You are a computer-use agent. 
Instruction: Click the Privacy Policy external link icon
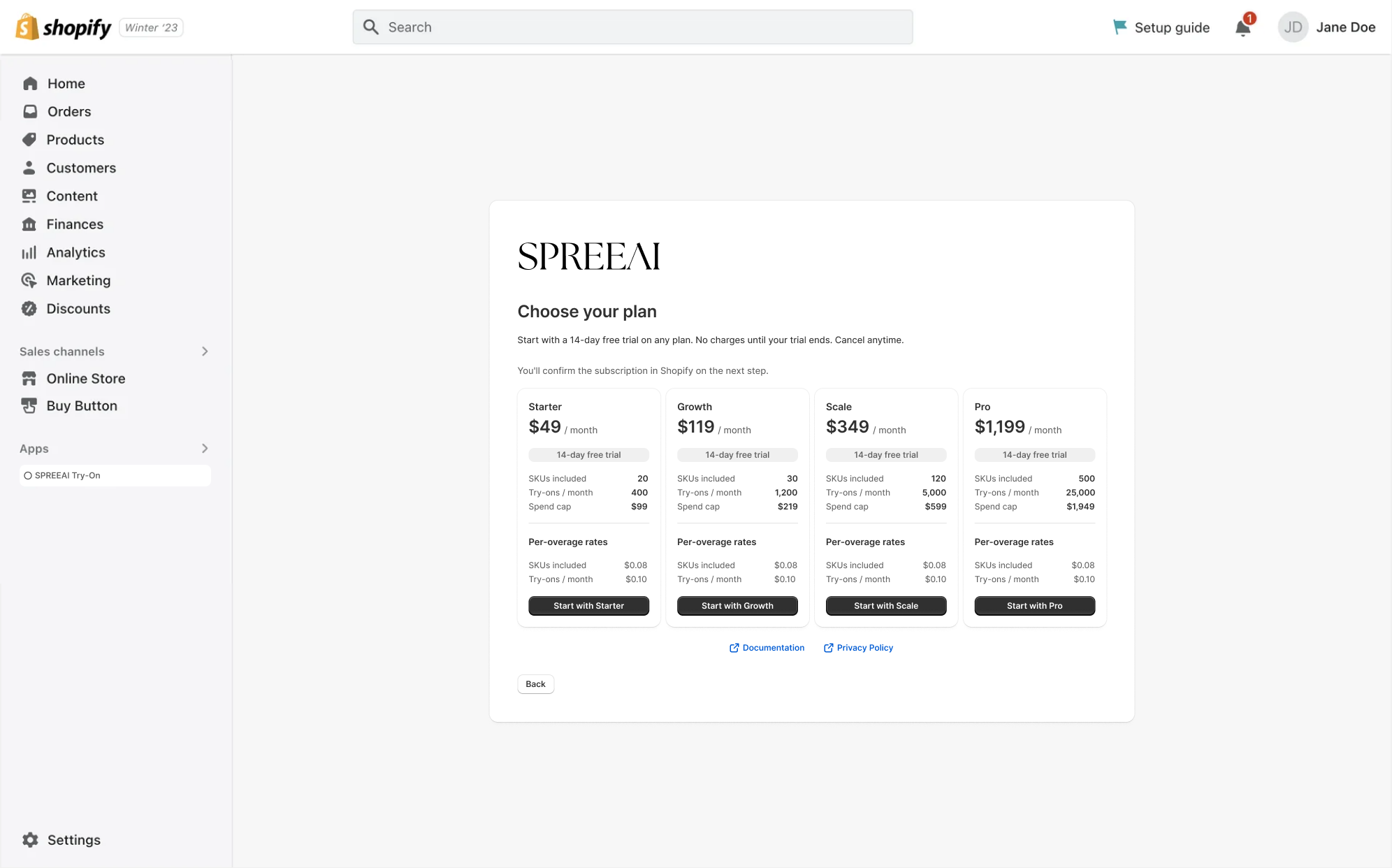[828, 648]
